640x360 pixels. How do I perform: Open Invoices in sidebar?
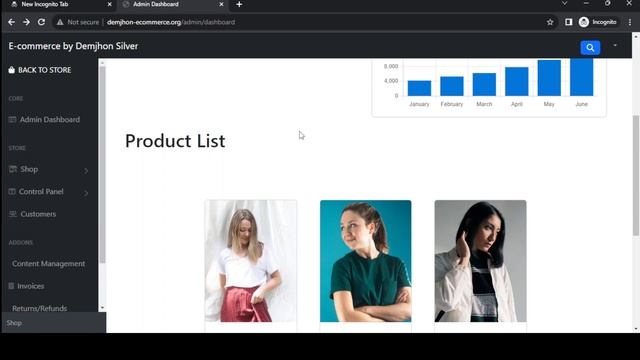click(x=31, y=286)
